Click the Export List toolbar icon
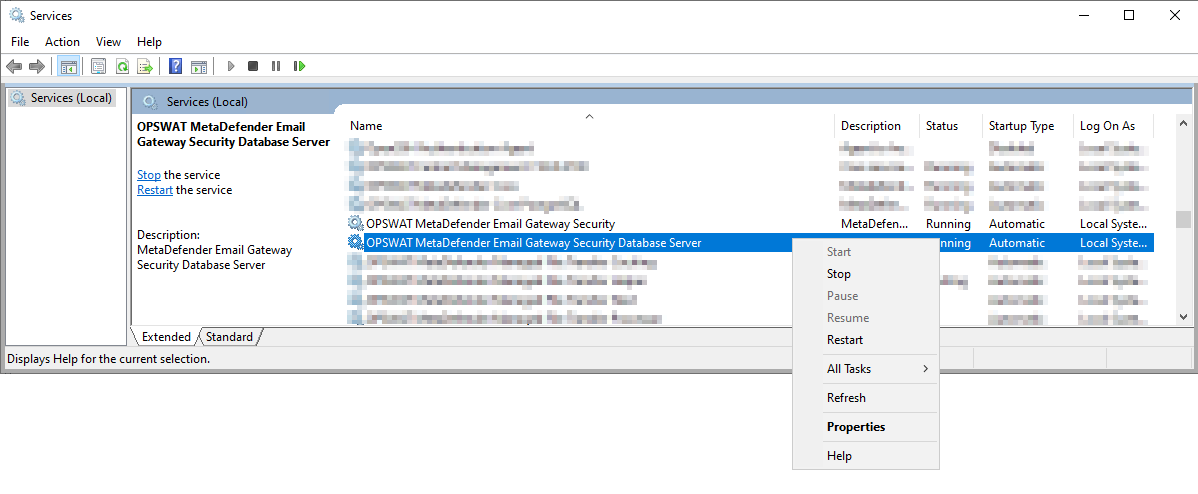This screenshot has height=494, width=1198. click(x=144, y=66)
